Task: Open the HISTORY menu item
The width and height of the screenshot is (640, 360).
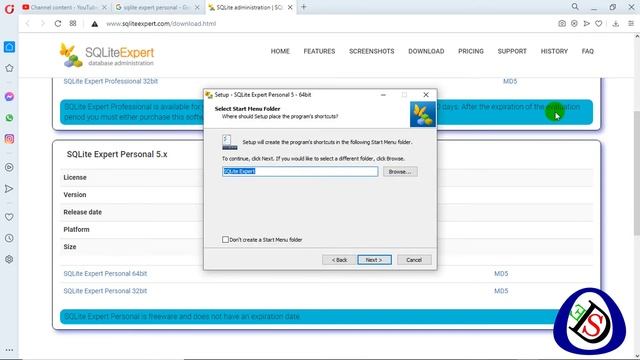Action: [x=554, y=51]
